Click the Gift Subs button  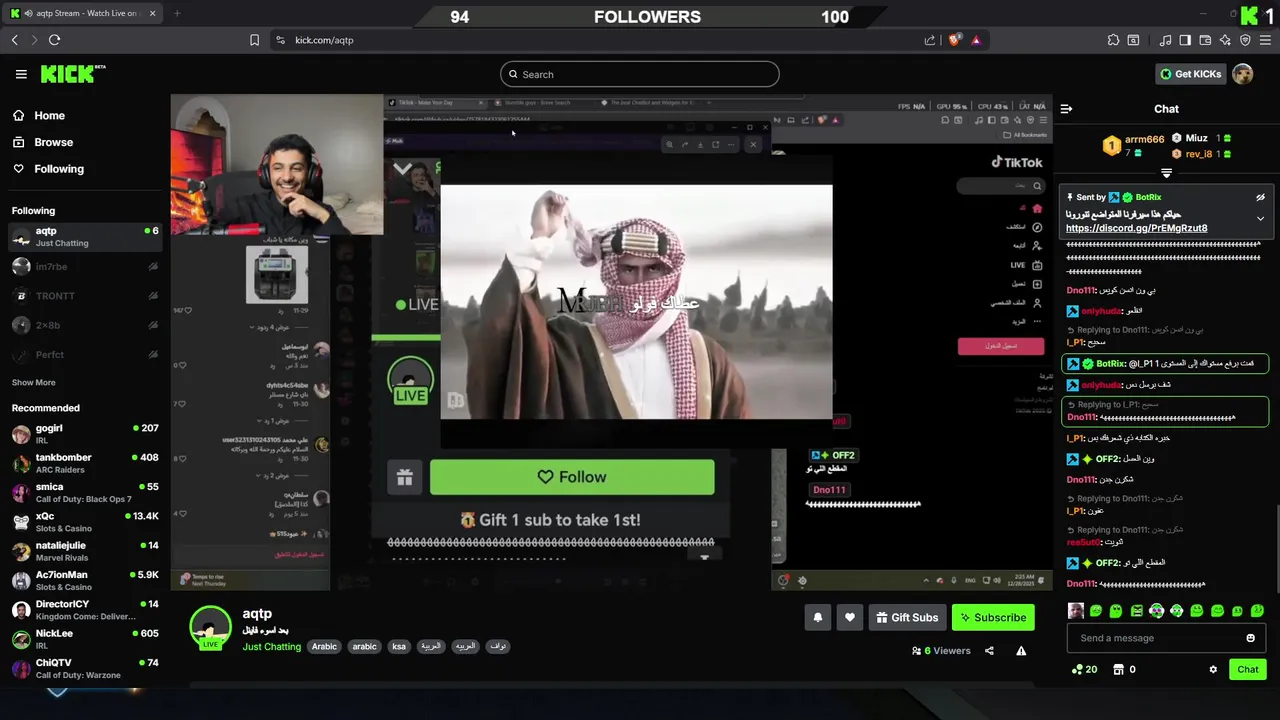907,618
